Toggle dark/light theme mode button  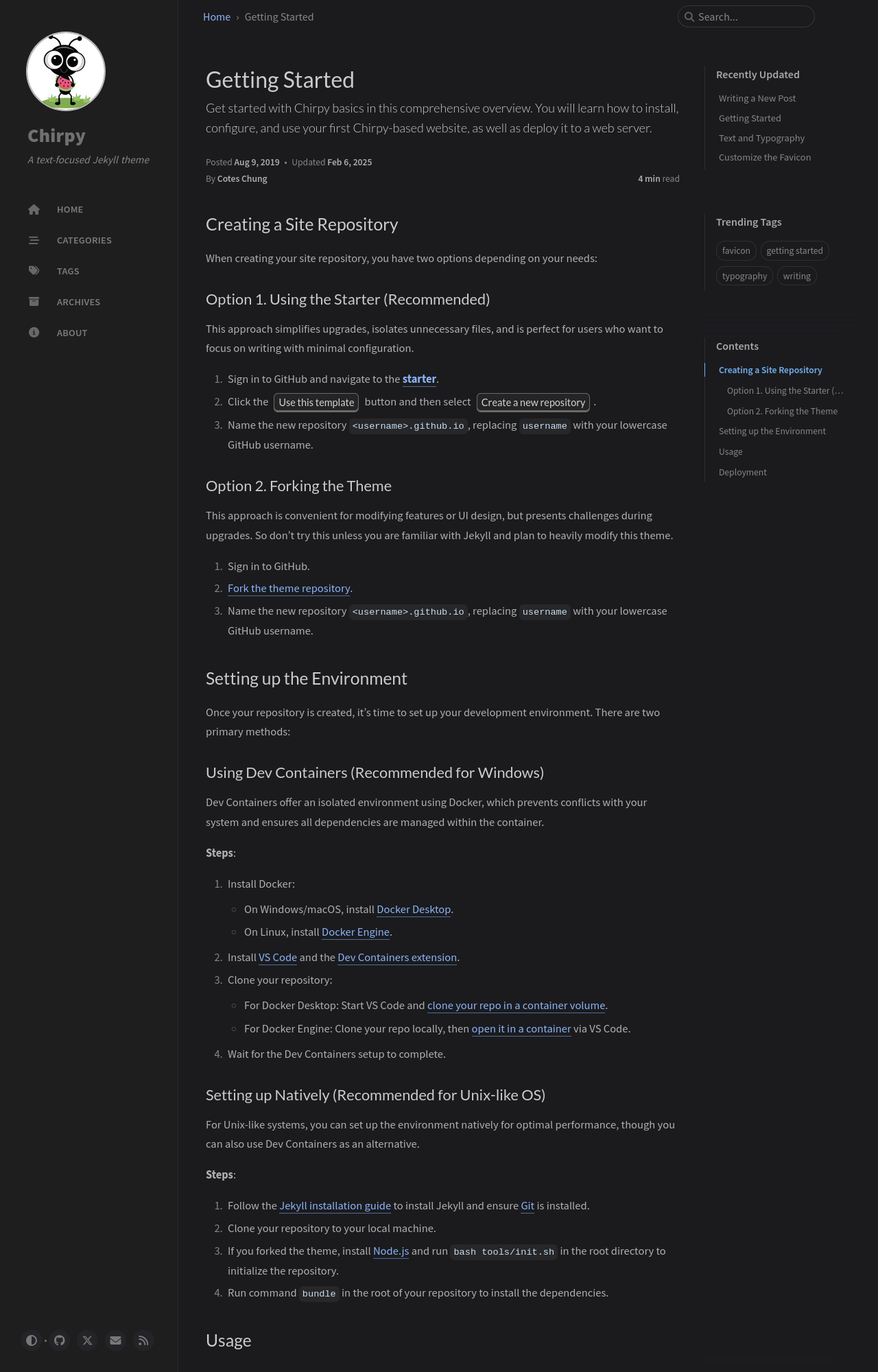pos(31,1340)
